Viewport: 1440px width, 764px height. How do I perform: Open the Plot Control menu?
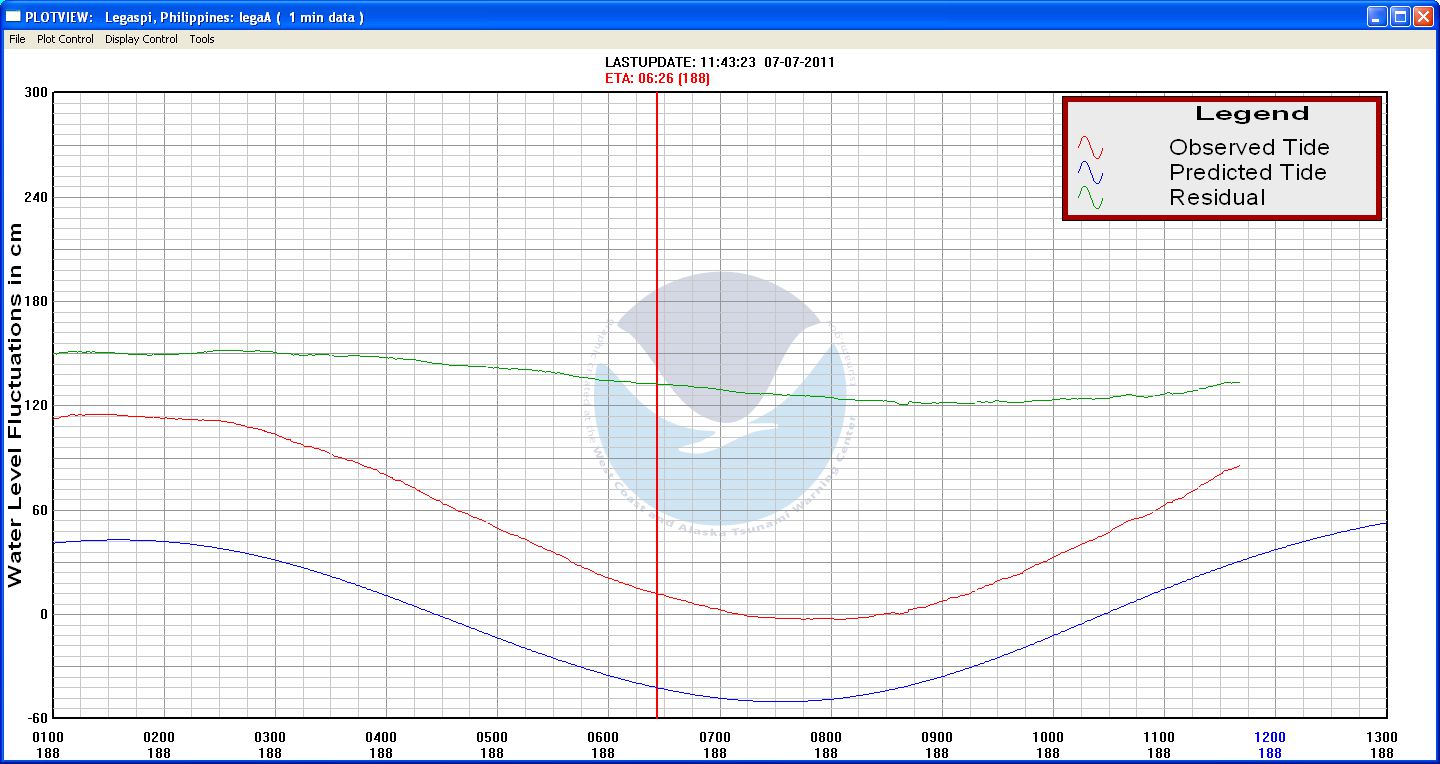65,39
